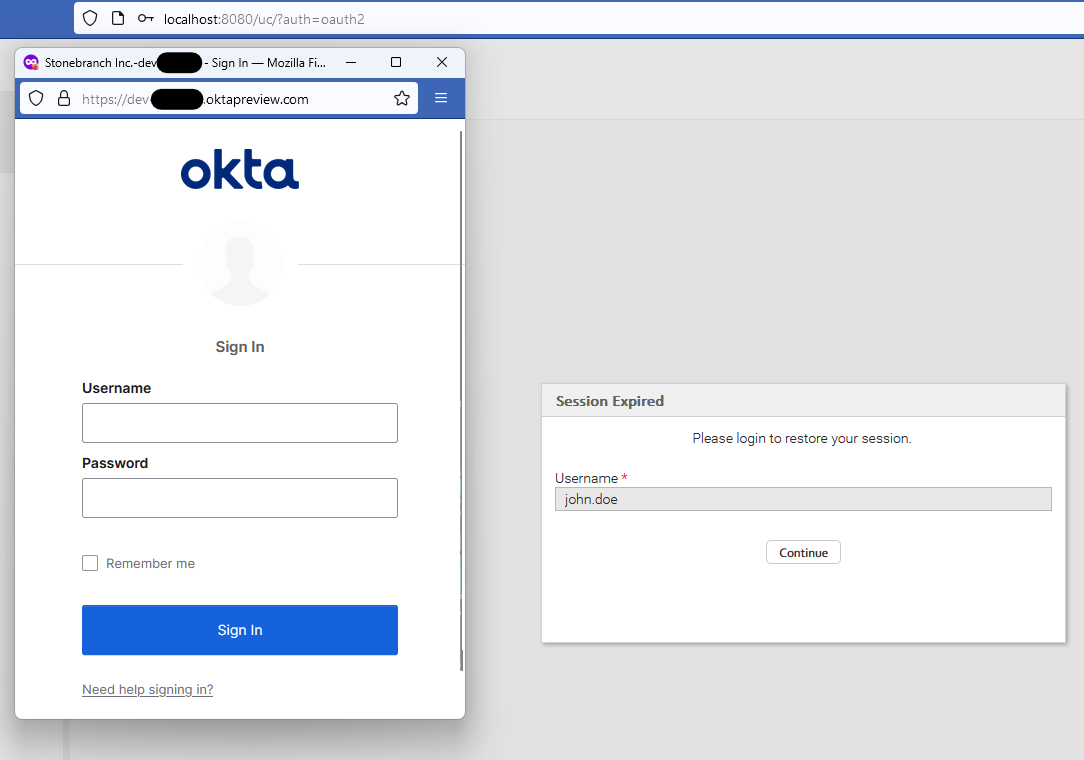Click the Okta popup vertical scrollbar

coord(461,400)
